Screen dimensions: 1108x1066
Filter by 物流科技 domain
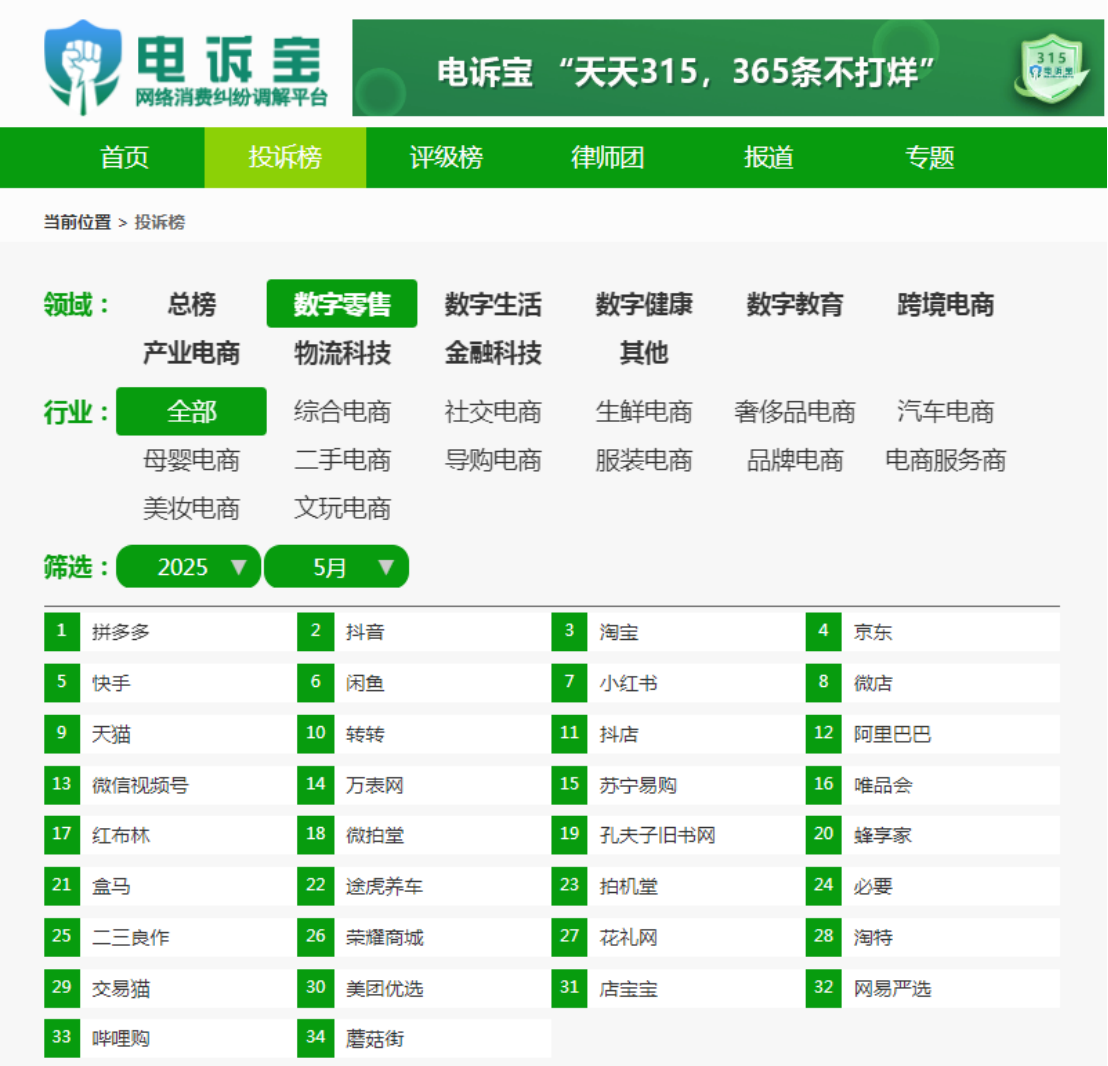tap(342, 353)
